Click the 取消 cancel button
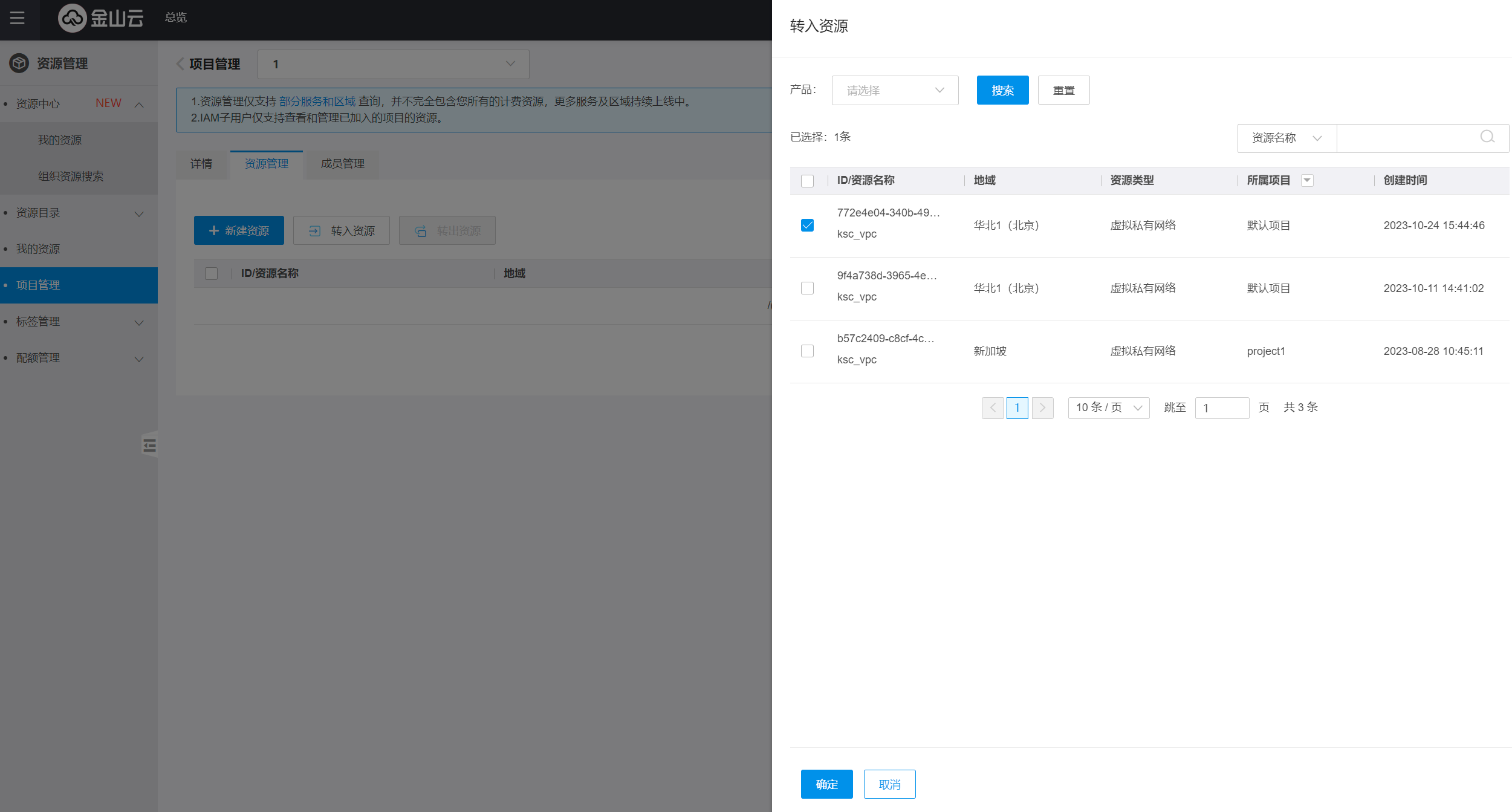Screen dimensions: 1512x812 (x=889, y=784)
